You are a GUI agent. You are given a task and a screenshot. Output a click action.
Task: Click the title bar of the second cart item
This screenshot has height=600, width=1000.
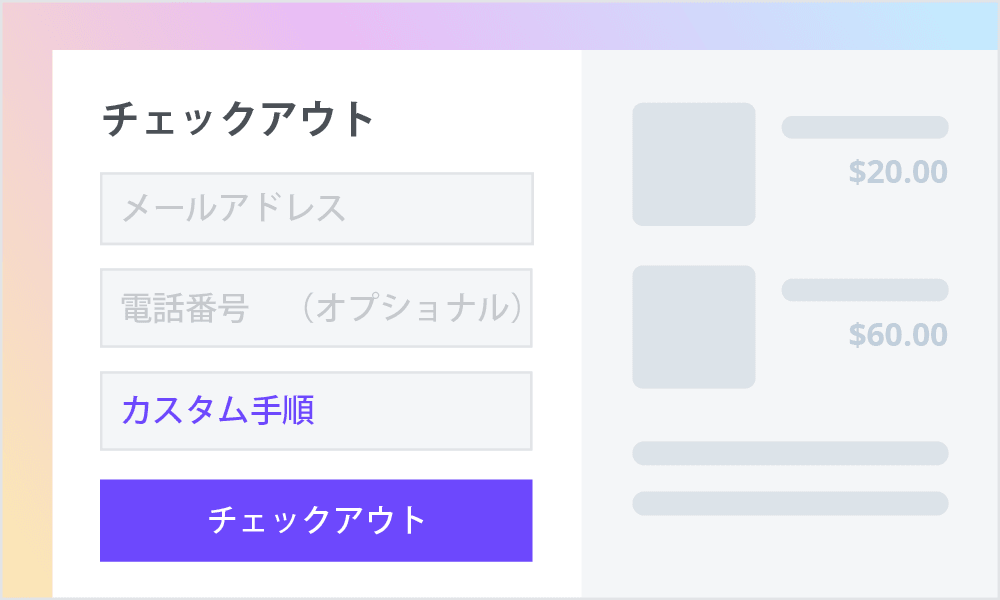click(x=865, y=290)
